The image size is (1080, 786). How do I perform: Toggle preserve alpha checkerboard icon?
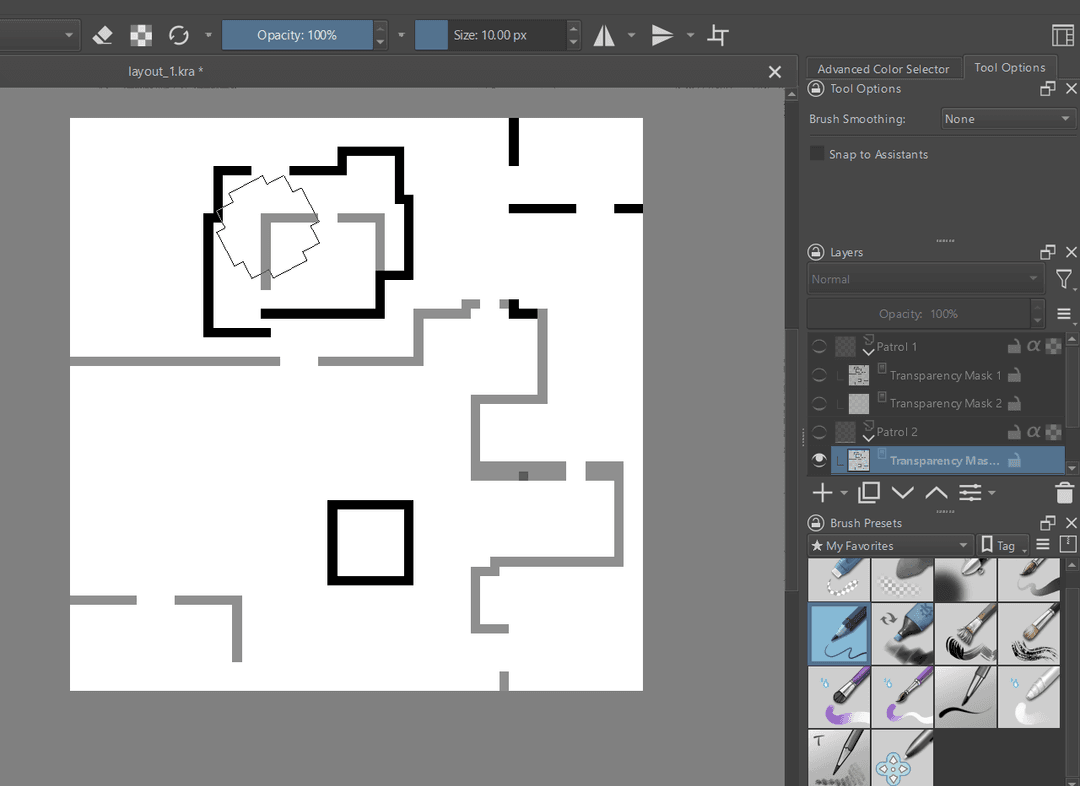141,35
